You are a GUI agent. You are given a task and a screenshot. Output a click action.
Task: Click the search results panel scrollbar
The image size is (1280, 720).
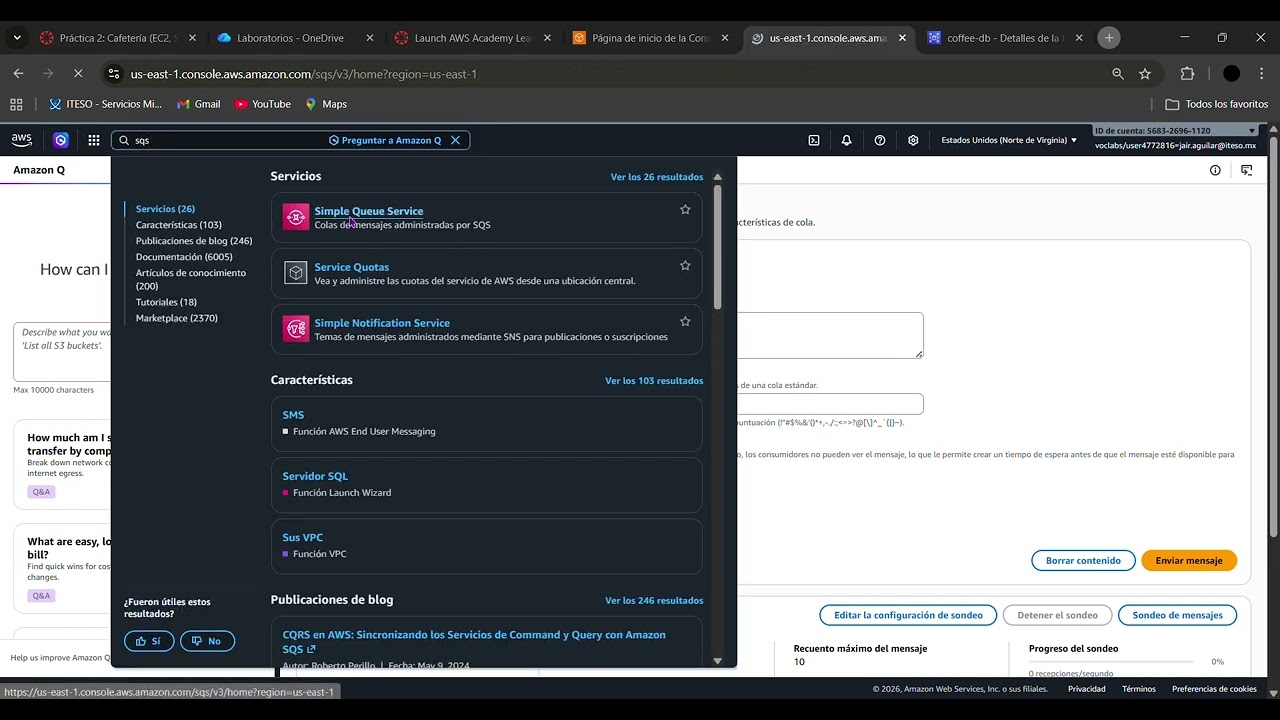[717, 245]
